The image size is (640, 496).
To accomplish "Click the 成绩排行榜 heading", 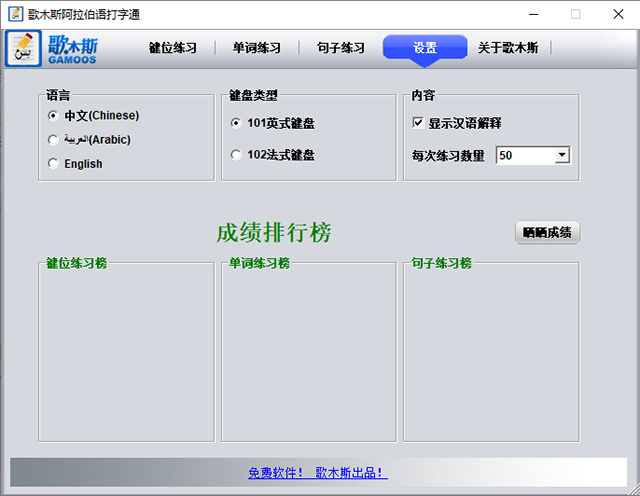I will (x=273, y=233).
